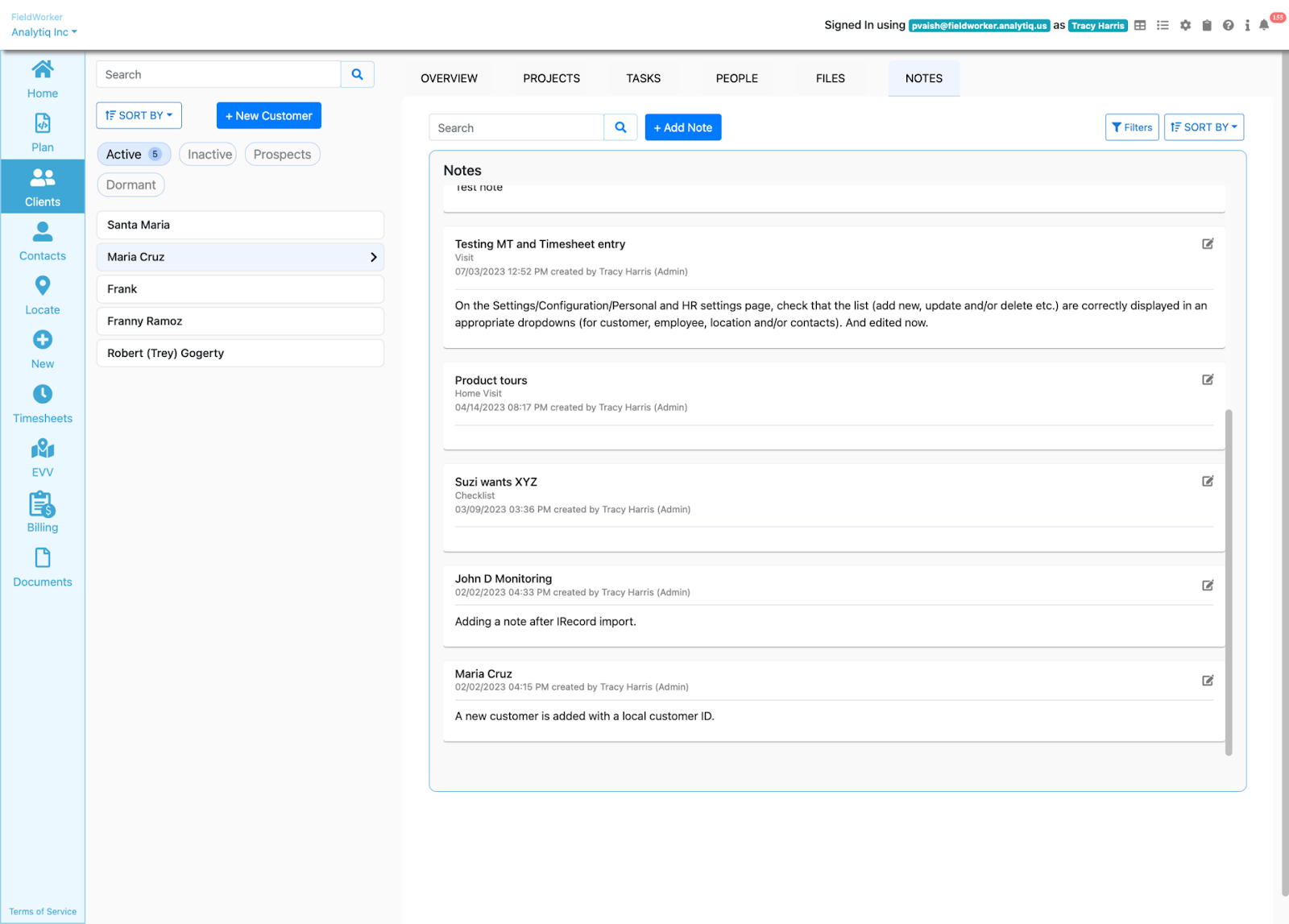Click the notes list vertical scrollbar
Image resolution: width=1289 pixels, height=924 pixels.
click(x=1228, y=580)
